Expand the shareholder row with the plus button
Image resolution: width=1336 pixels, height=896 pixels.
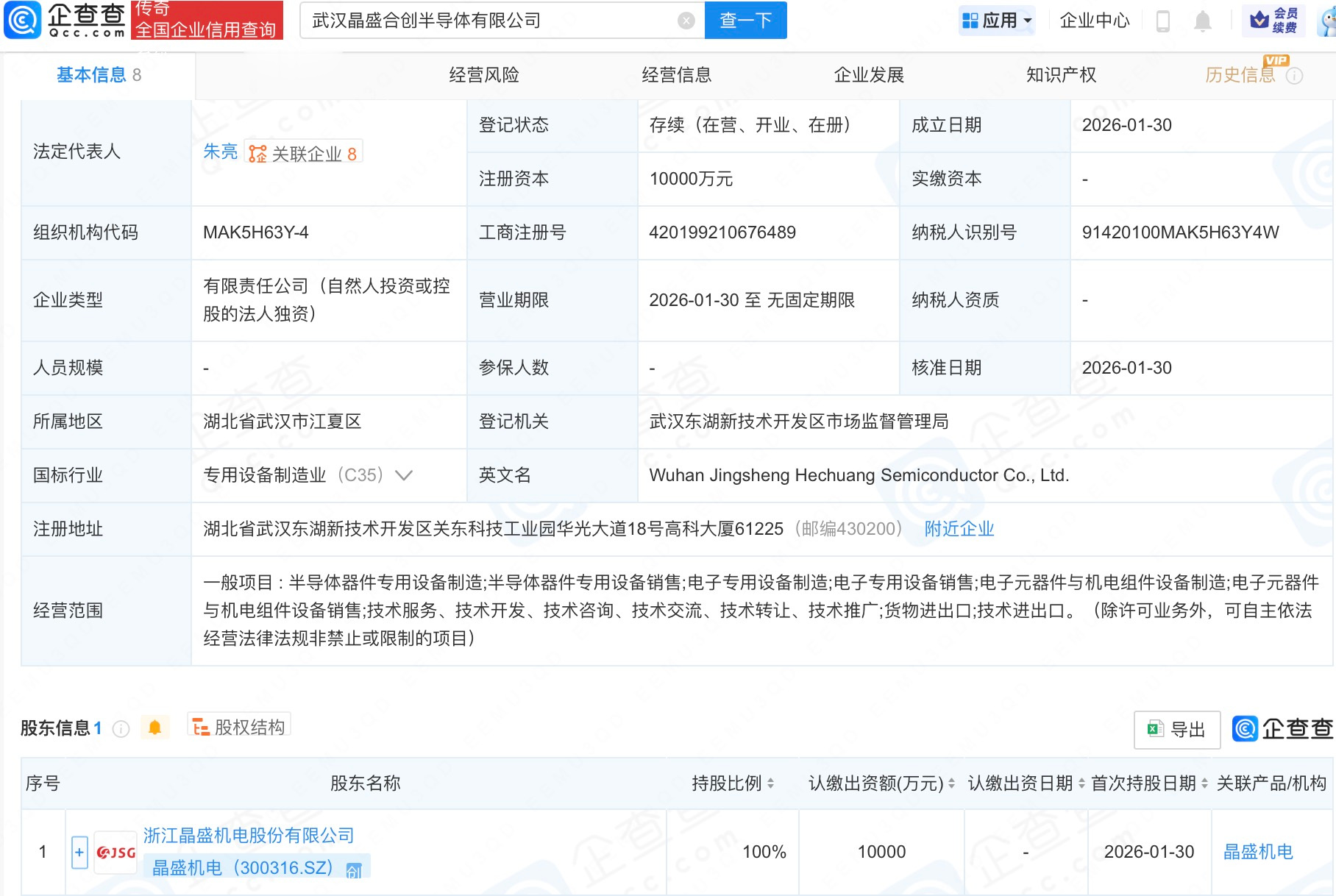click(x=78, y=851)
